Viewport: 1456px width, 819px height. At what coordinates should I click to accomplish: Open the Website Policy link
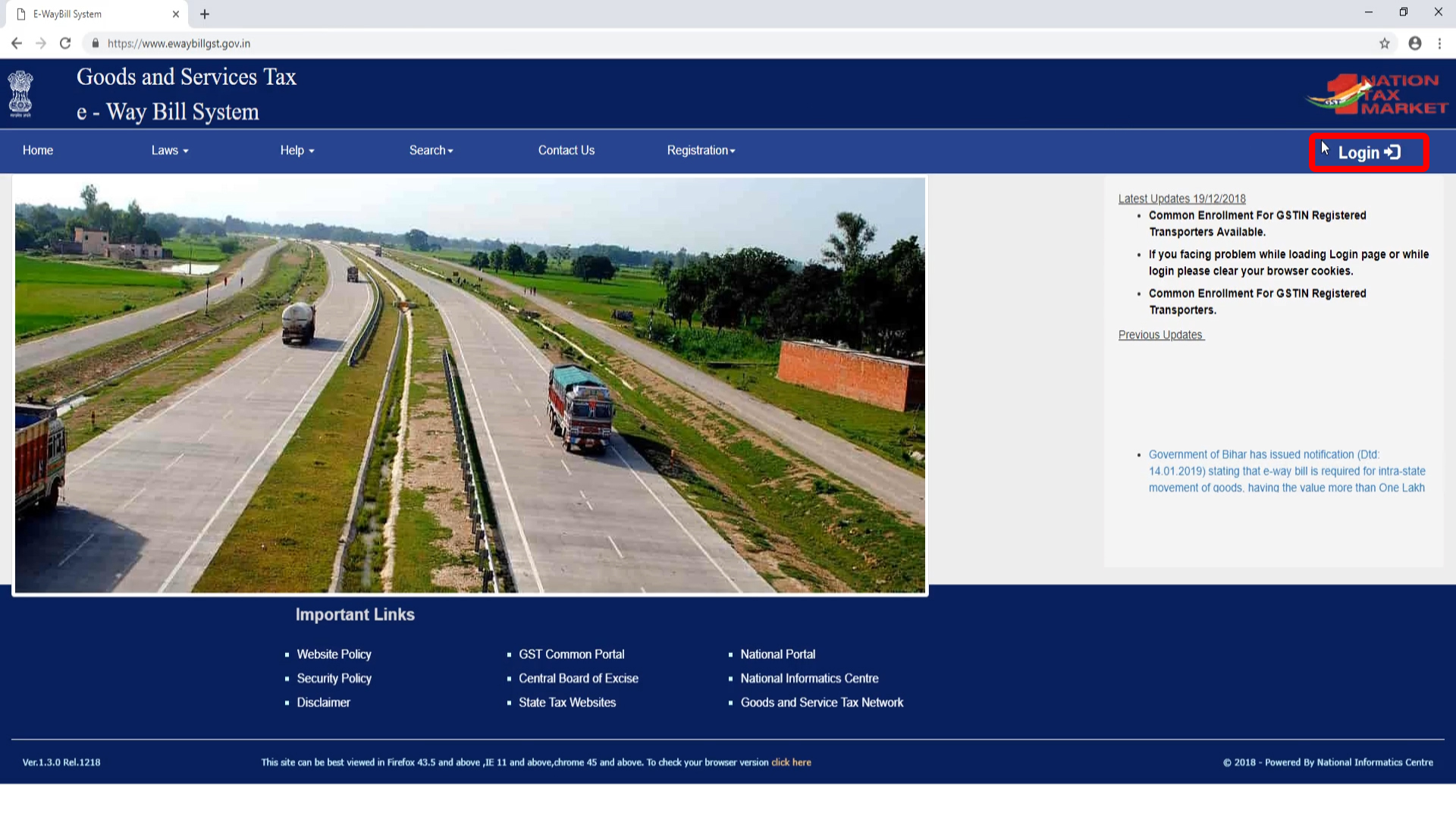[x=334, y=654]
